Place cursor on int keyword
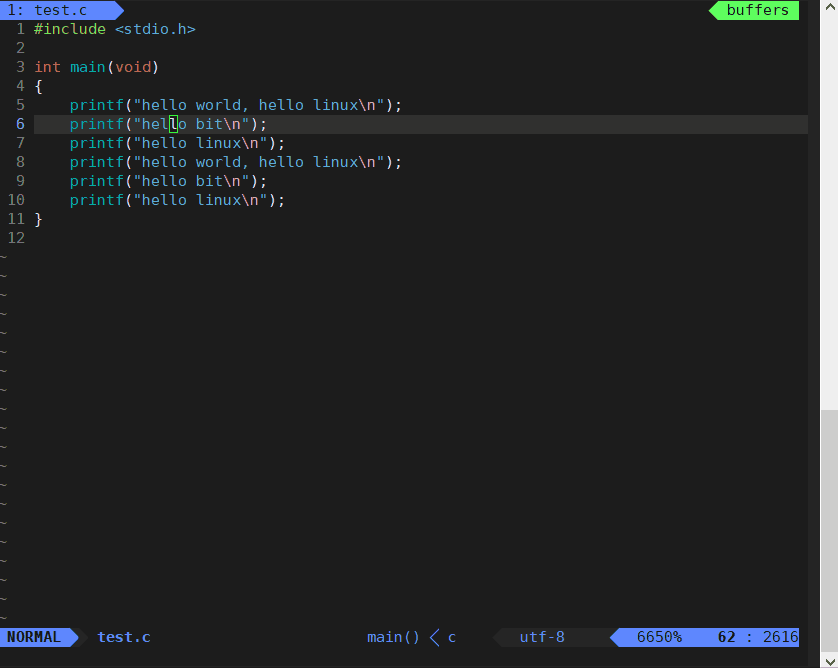838x668 pixels. pos(48,67)
